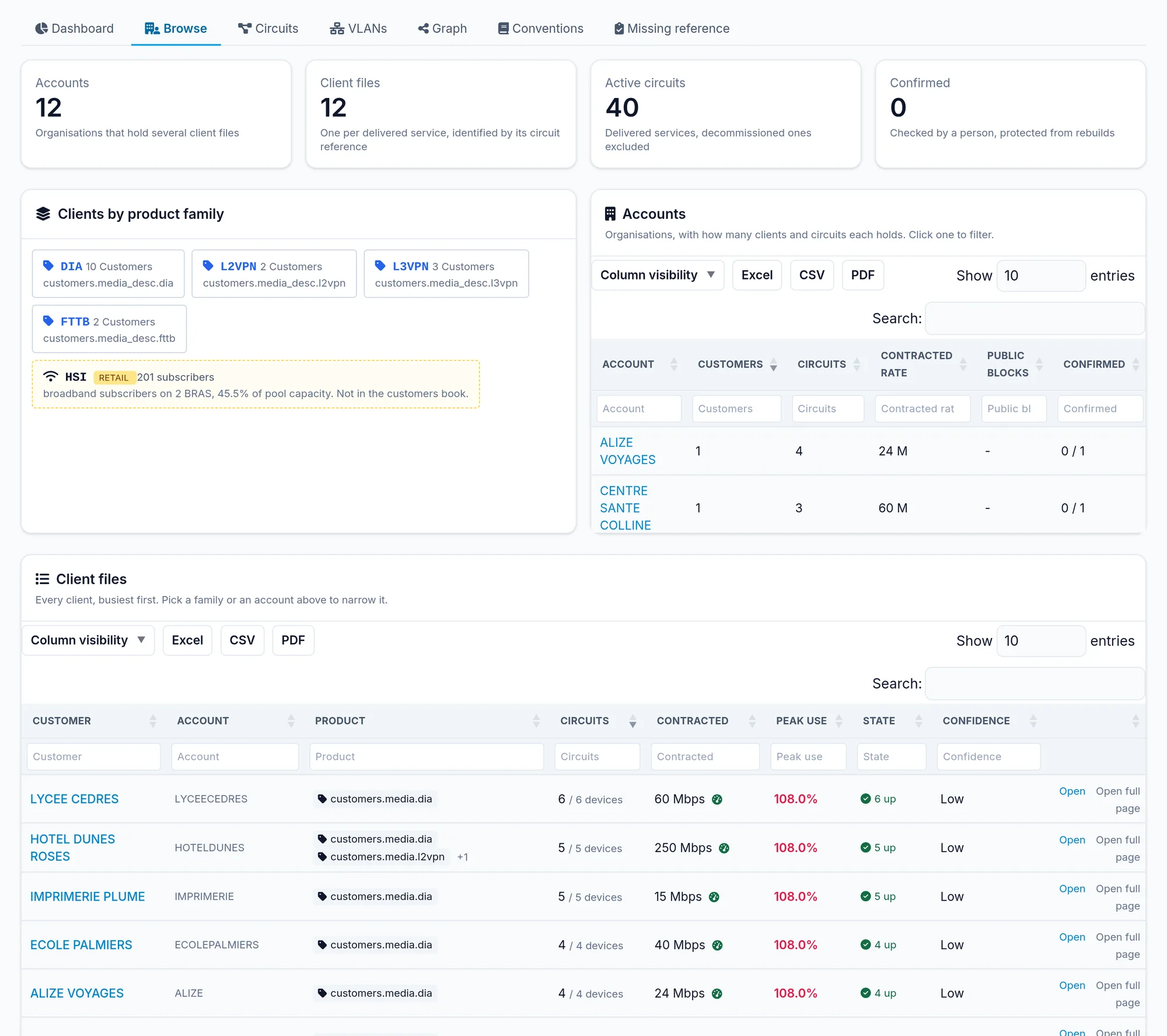Sort Accounts table by Contracted rate
This screenshot has height=1036, width=1167.
point(923,364)
